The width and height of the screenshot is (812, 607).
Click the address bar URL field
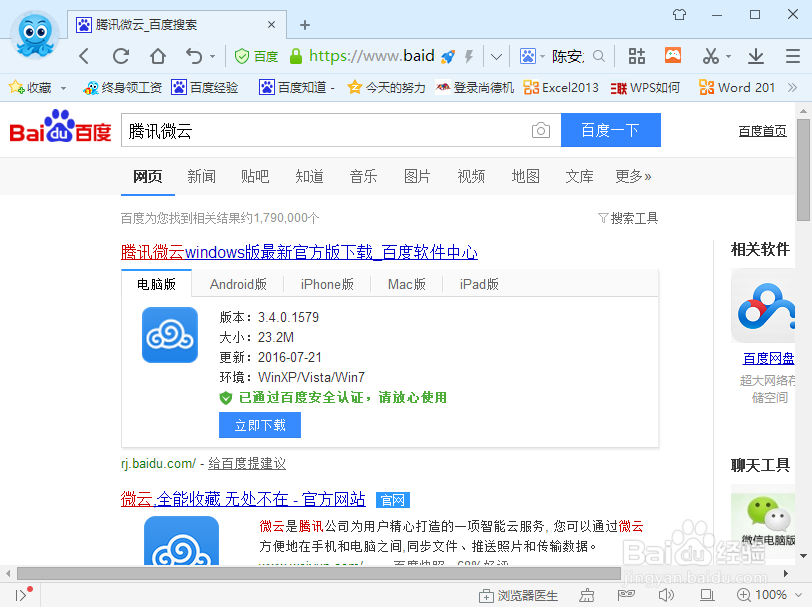coord(371,56)
